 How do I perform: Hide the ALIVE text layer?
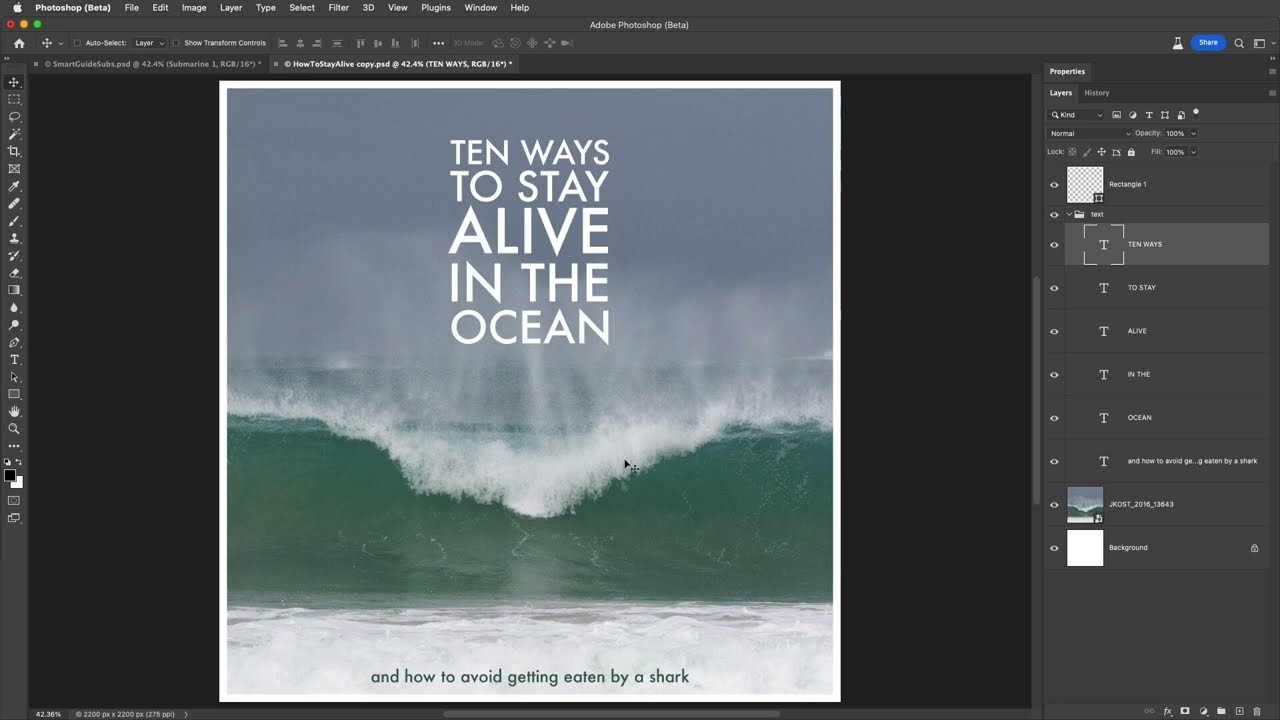click(1054, 331)
